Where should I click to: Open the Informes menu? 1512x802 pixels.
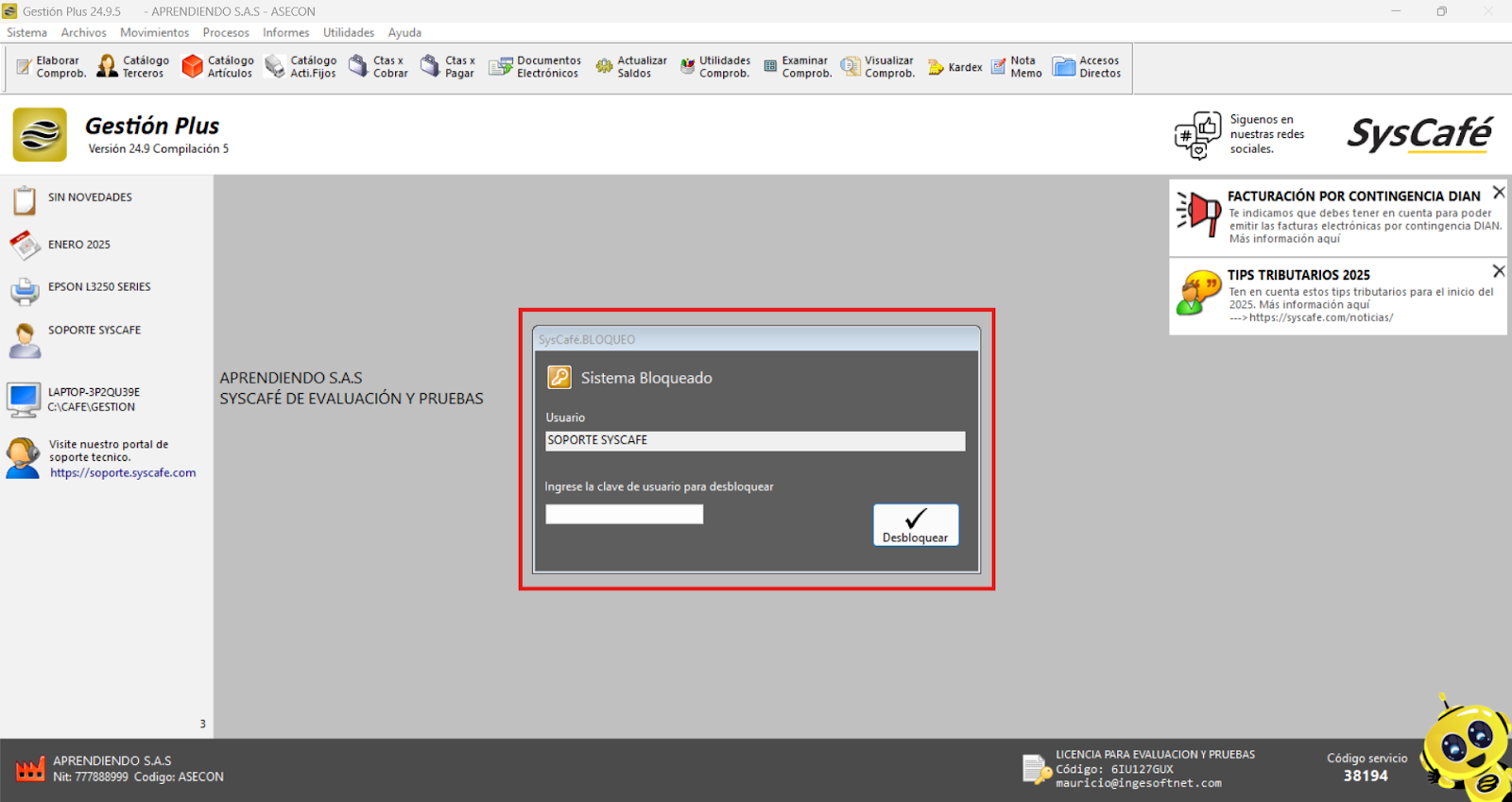[285, 32]
